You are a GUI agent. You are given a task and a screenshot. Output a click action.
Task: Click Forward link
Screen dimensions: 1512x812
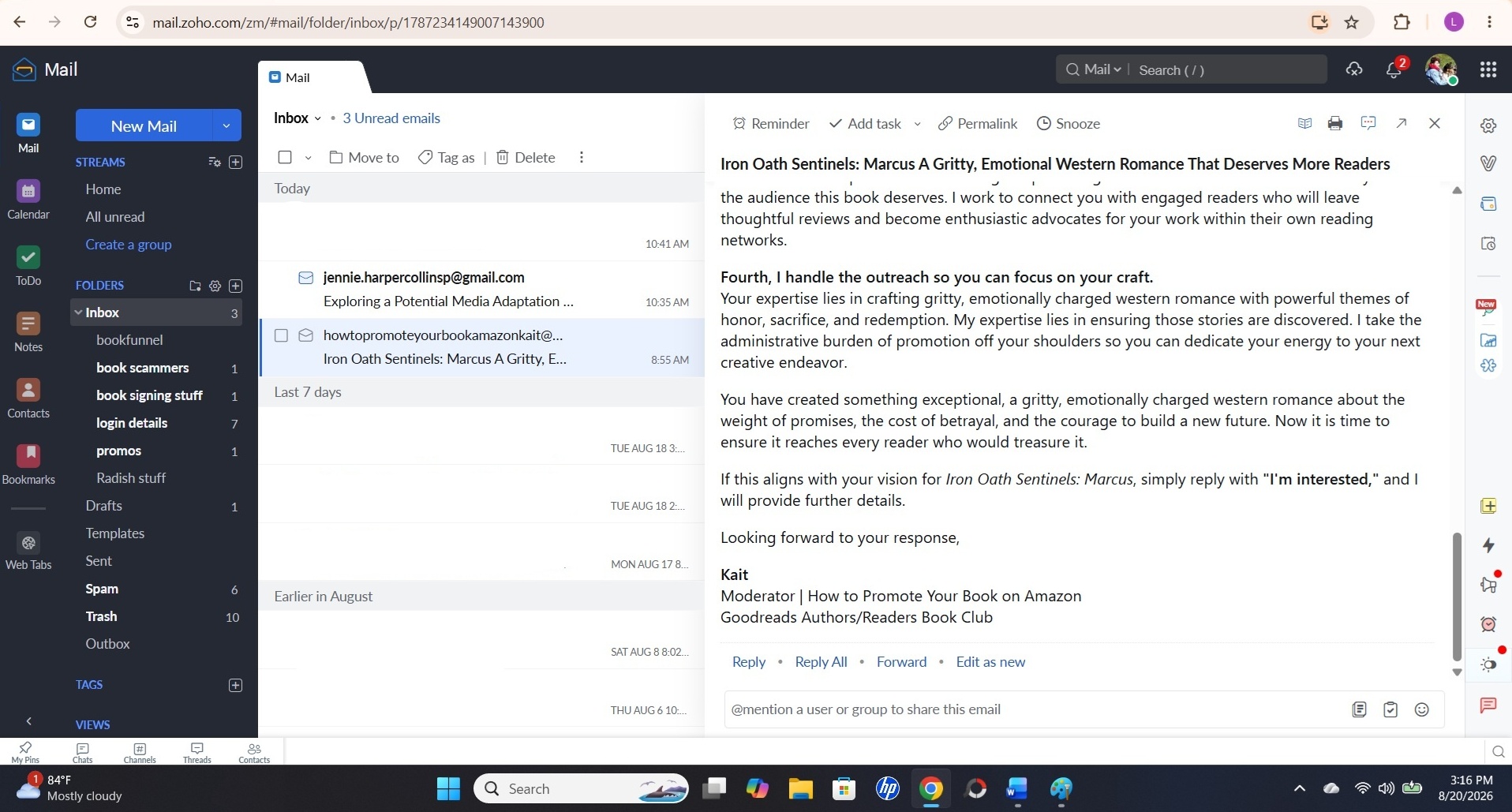pyautogui.click(x=901, y=662)
